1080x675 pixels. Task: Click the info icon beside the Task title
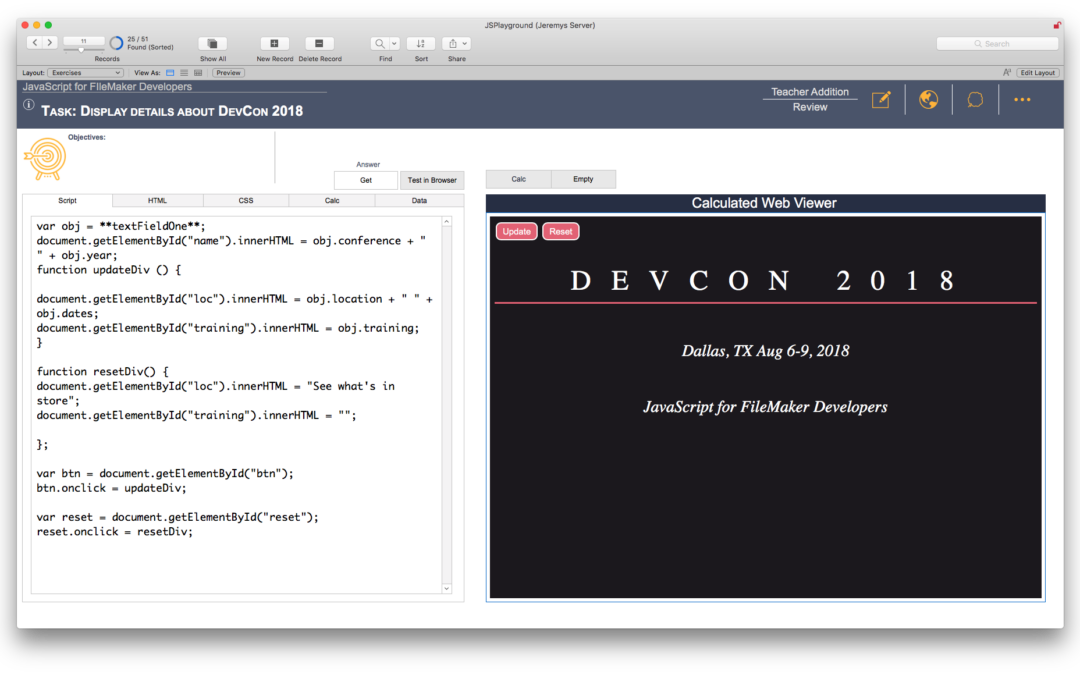pyautogui.click(x=28, y=105)
